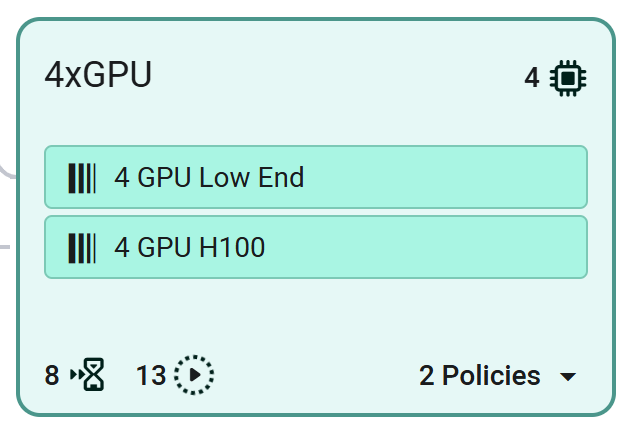Click the pending count number 8
The width and height of the screenshot is (633, 433).
point(52,376)
